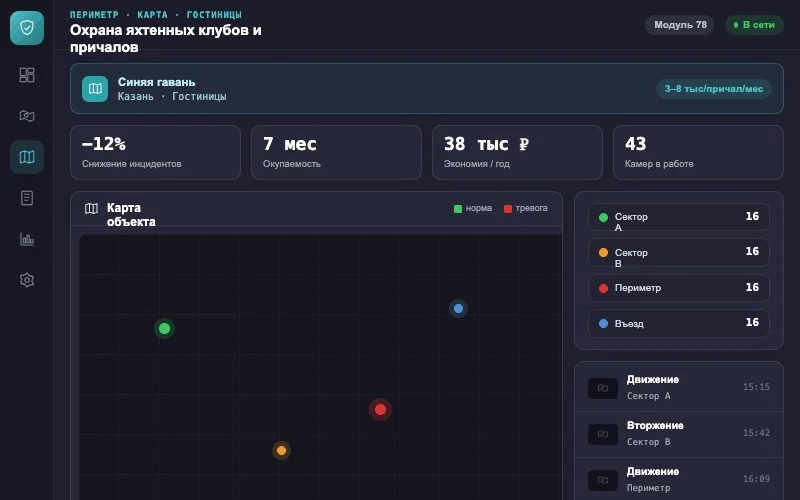Click the Синяя гавань site title
This screenshot has height=500, width=800.
(x=156, y=82)
